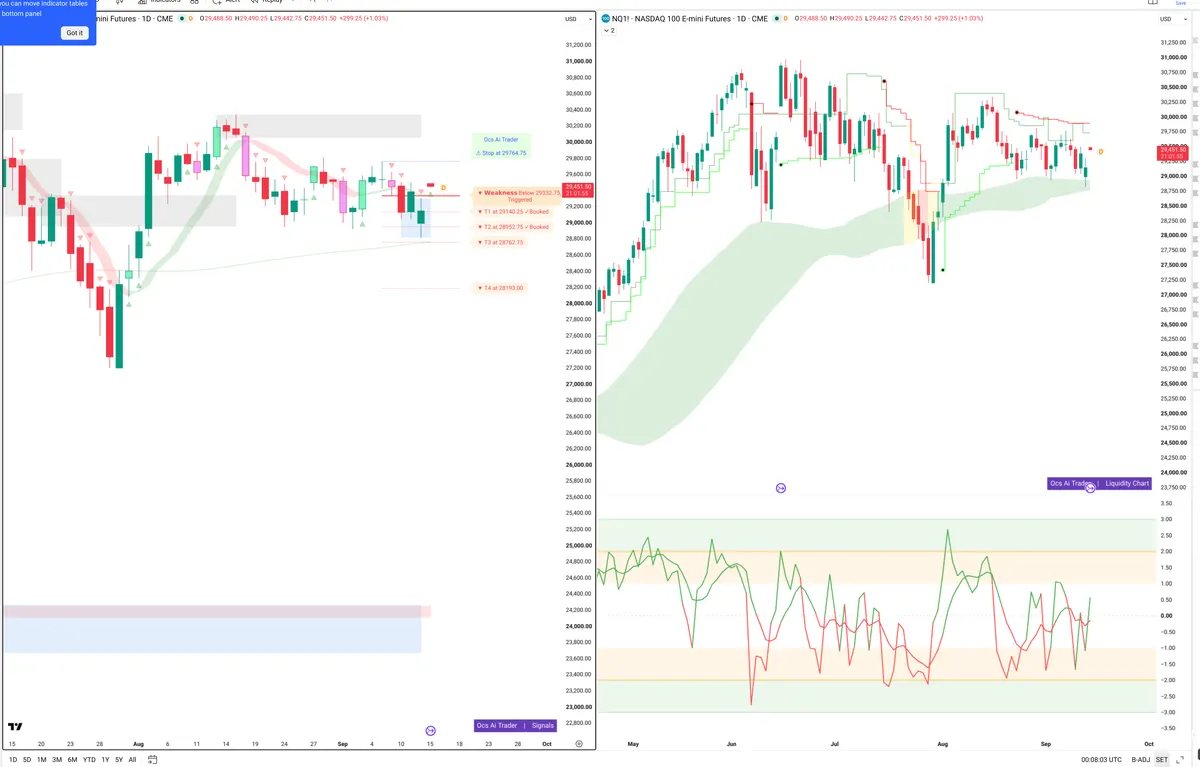
Task: Click the TradingView logo on left chart
Action: click(15, 727)
